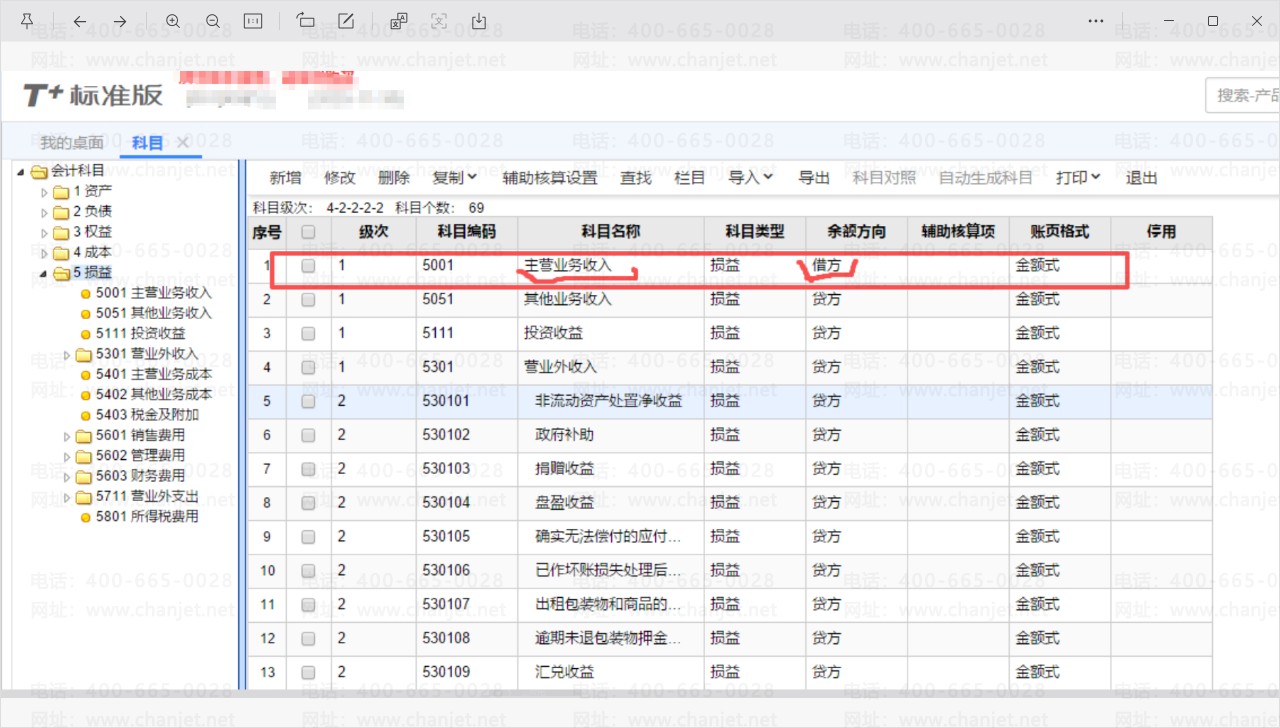Viewport: 1280px width, 728px height.
Task: Click the 导出 button
Action: (x=814, y=178)
